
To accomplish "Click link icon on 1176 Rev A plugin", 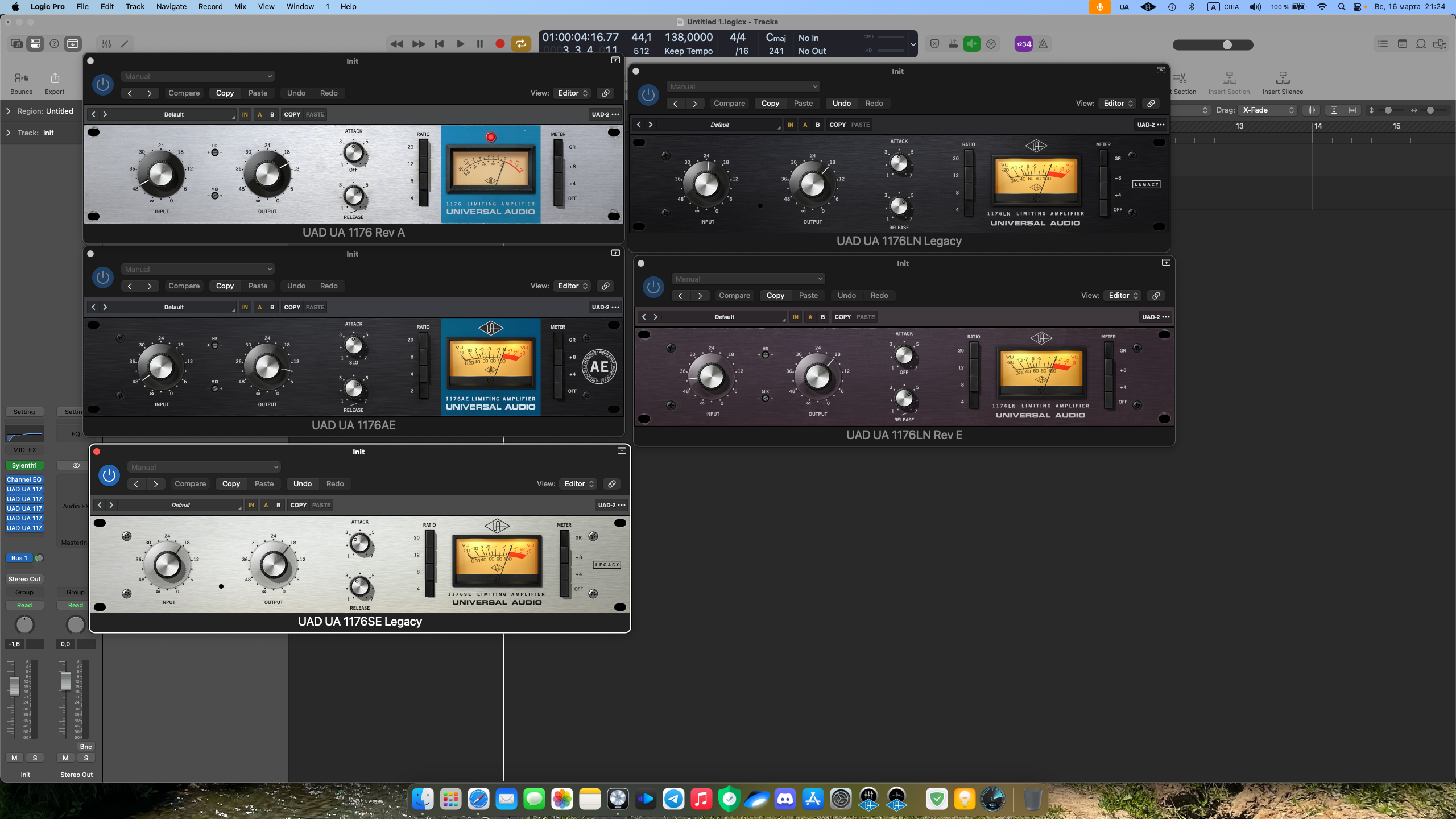I will pos(606,93).
